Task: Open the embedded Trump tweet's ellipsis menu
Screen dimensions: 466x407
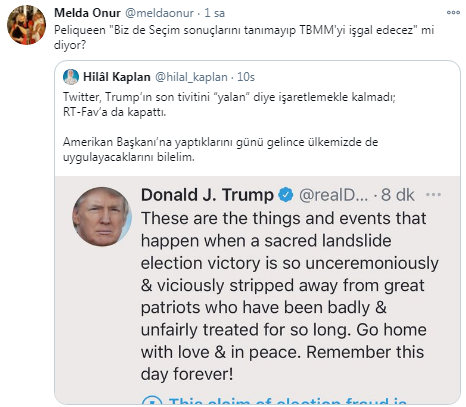Action: tap(433, 194)
